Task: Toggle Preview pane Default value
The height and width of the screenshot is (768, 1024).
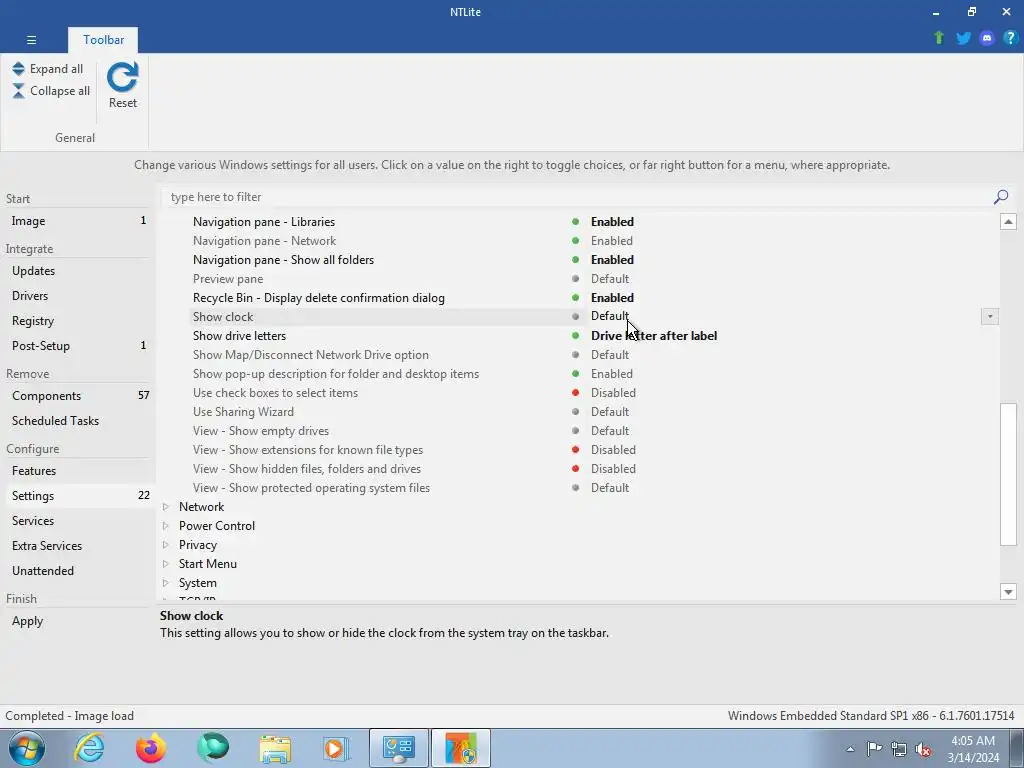Action: pyautogui.click(x=610, y=279)
